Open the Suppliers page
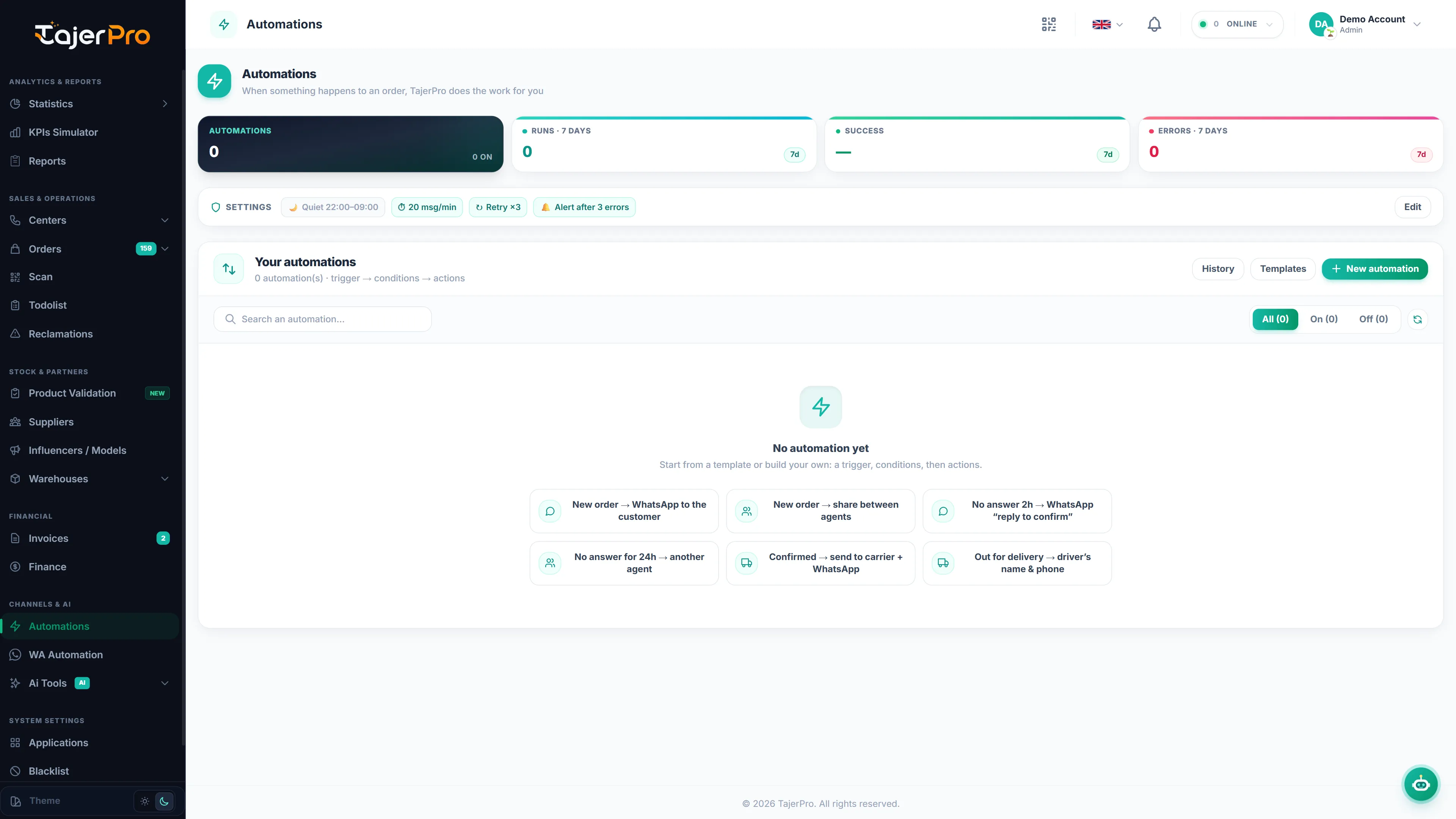Screen dimensions: 1456x819 (89, 422)
